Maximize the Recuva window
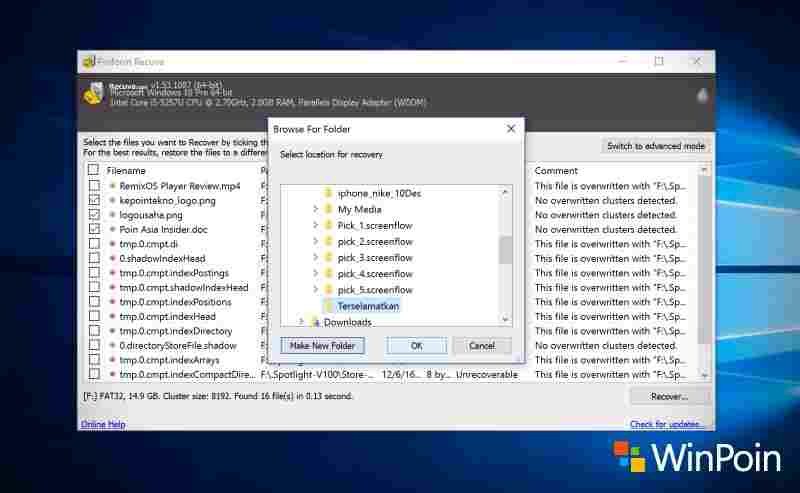The height and width of the screenshot is (493, 800). click(x=659, y=61)
